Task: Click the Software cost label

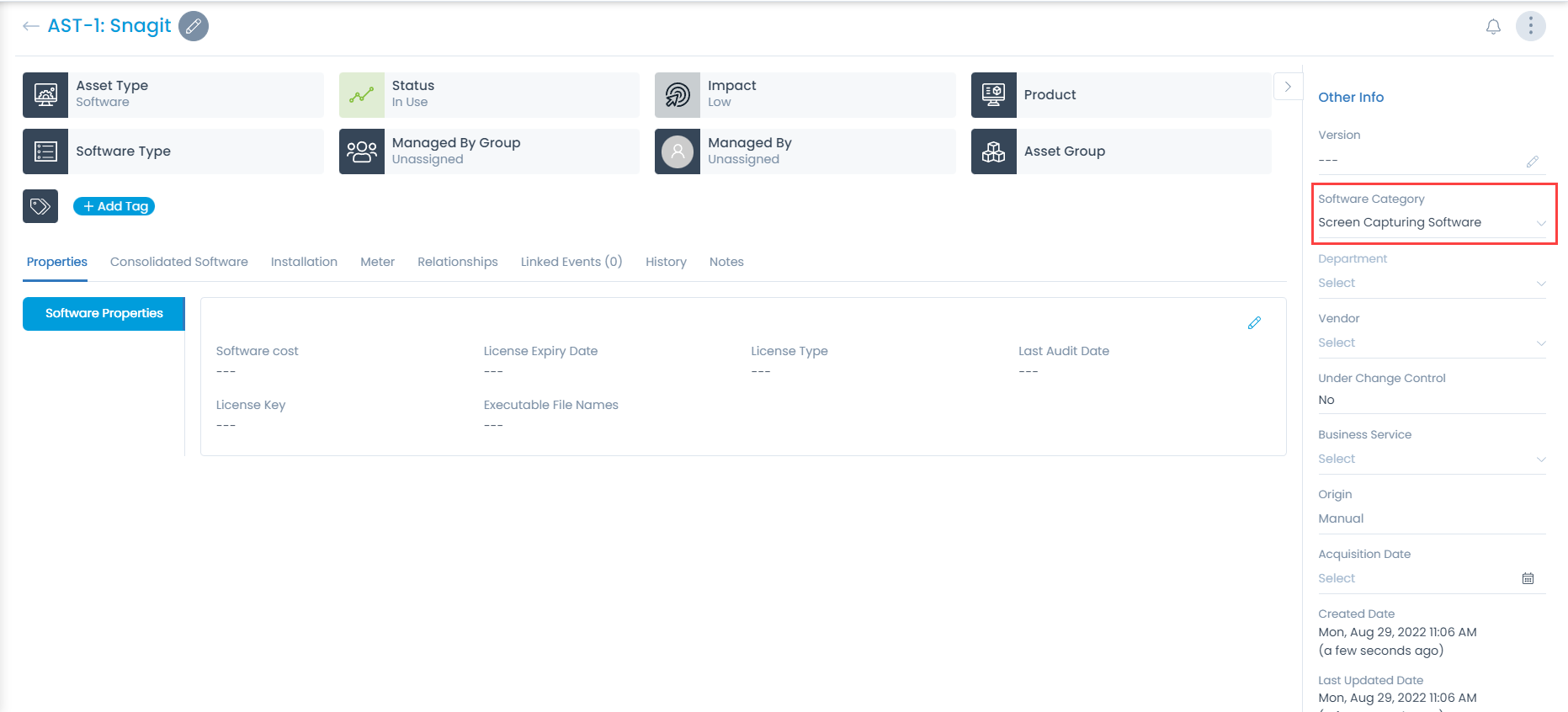Action: click(x=257, y=351)
